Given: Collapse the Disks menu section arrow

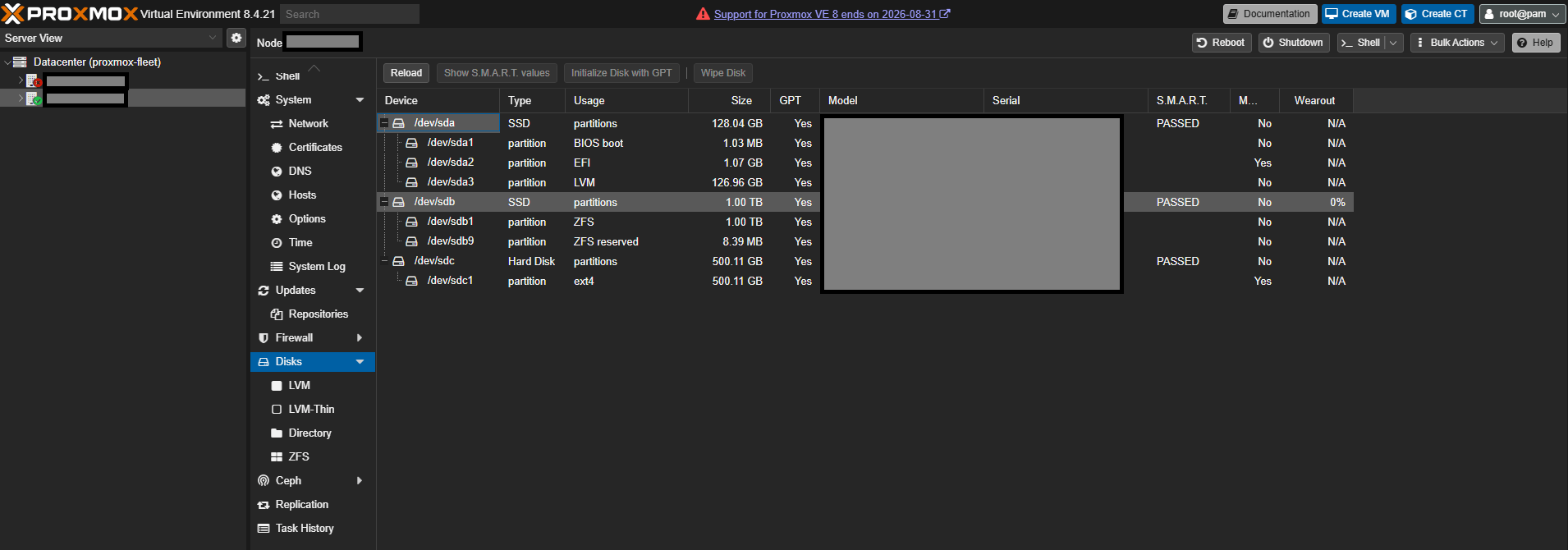Looking at the screenshot, I should (360, 361).
